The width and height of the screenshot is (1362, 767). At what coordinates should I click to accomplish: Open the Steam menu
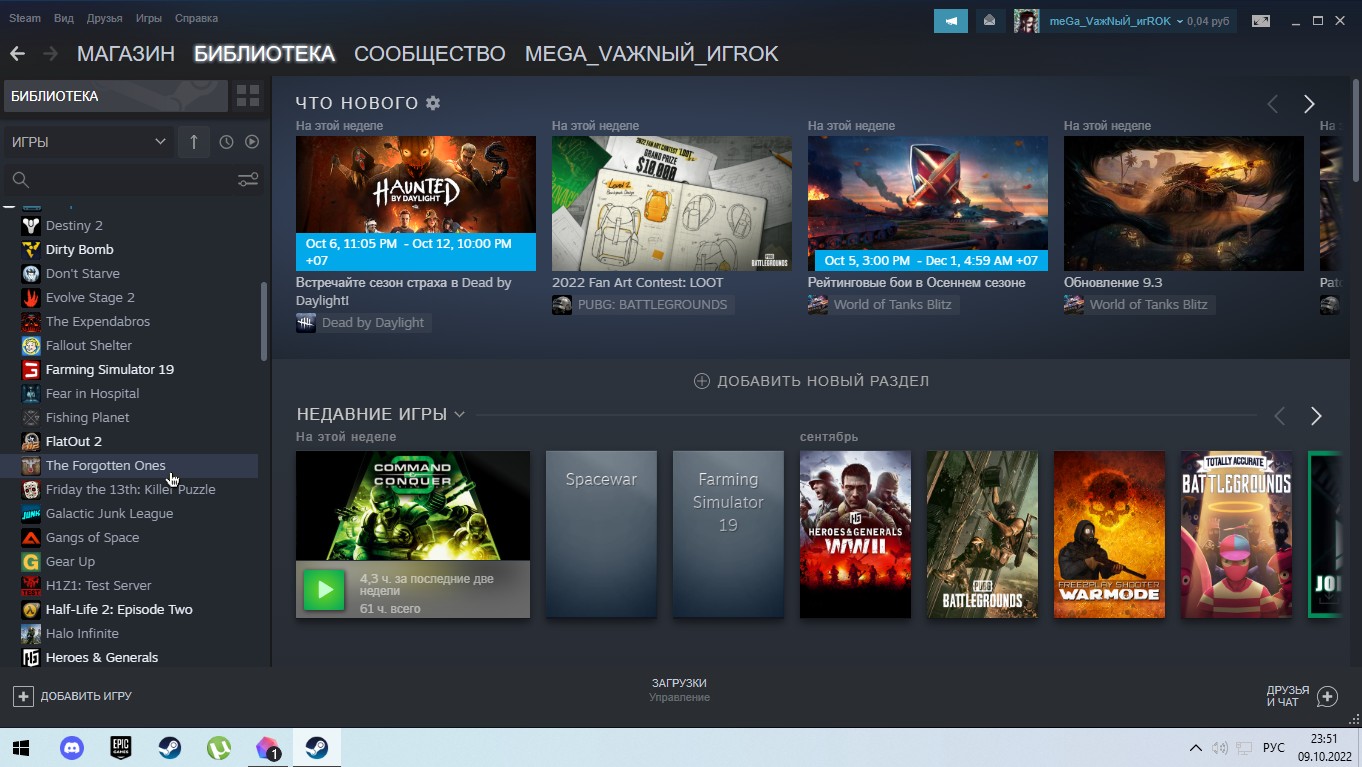25,18
